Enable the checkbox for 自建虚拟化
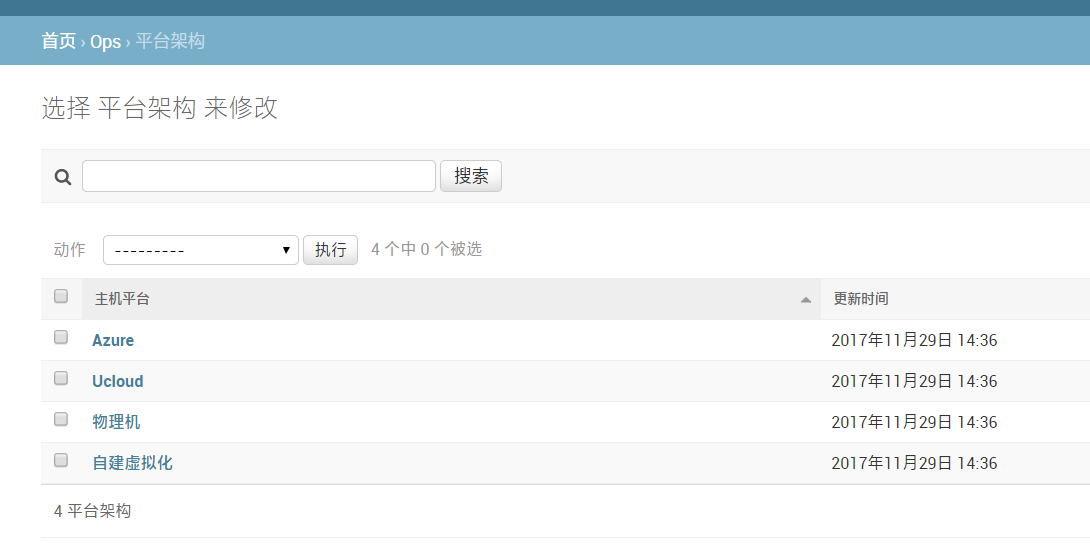1090x543 pixels. pos(61,460)
